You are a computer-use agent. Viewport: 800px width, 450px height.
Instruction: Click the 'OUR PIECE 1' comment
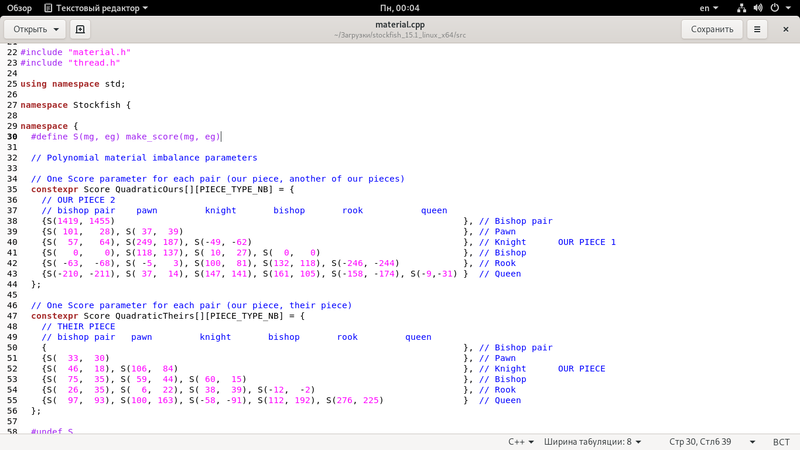click(x=587, y=242)
